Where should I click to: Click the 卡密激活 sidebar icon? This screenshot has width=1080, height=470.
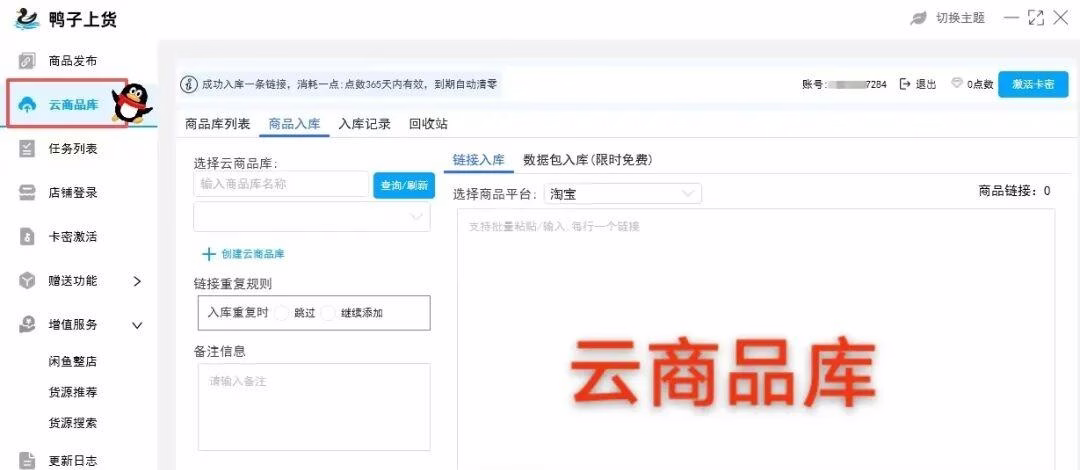pyautogui.click(x=27, y=237)
